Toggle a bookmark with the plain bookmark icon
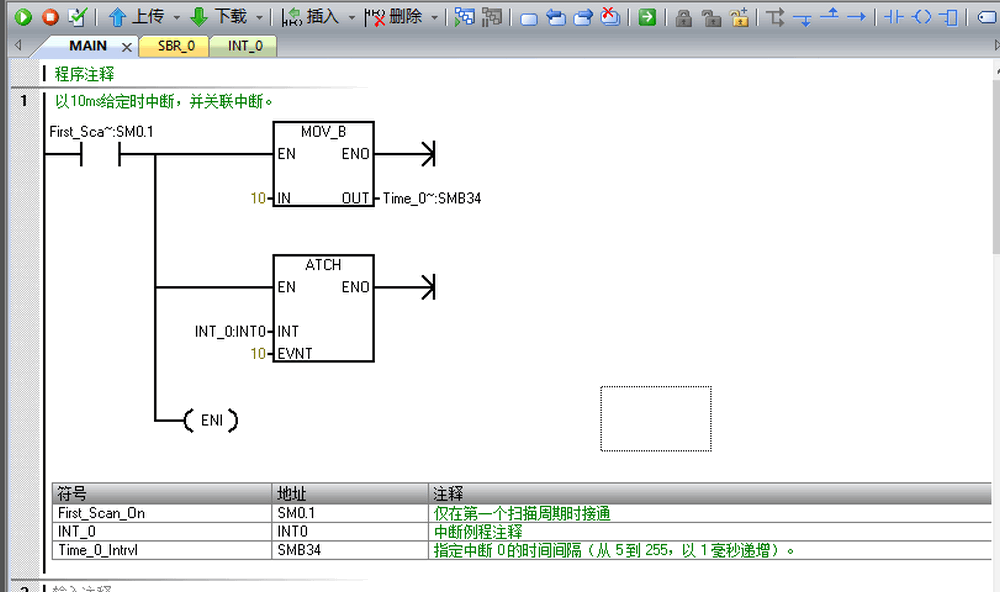Image resolution: width=1000 pixels, height=592 pixels. [x=529, y=18]
